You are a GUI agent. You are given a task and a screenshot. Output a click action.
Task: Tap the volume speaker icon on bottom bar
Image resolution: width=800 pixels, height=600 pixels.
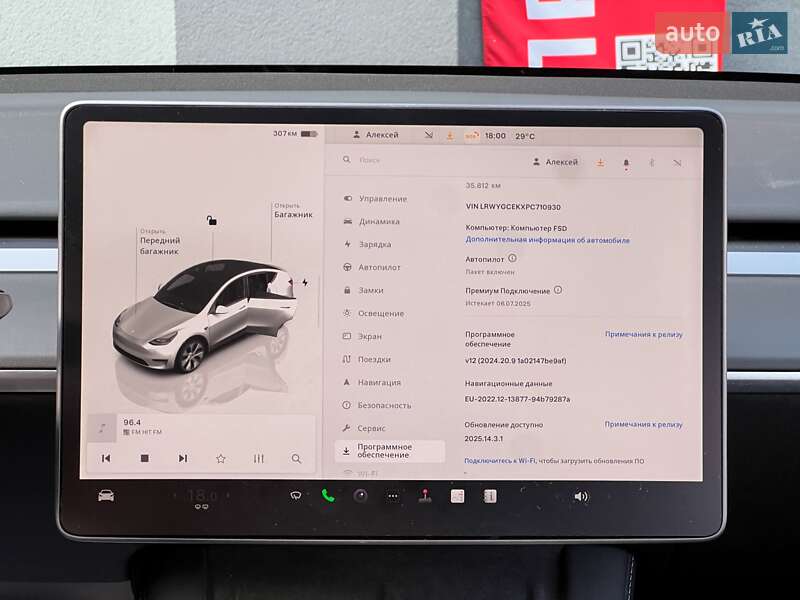583,494
